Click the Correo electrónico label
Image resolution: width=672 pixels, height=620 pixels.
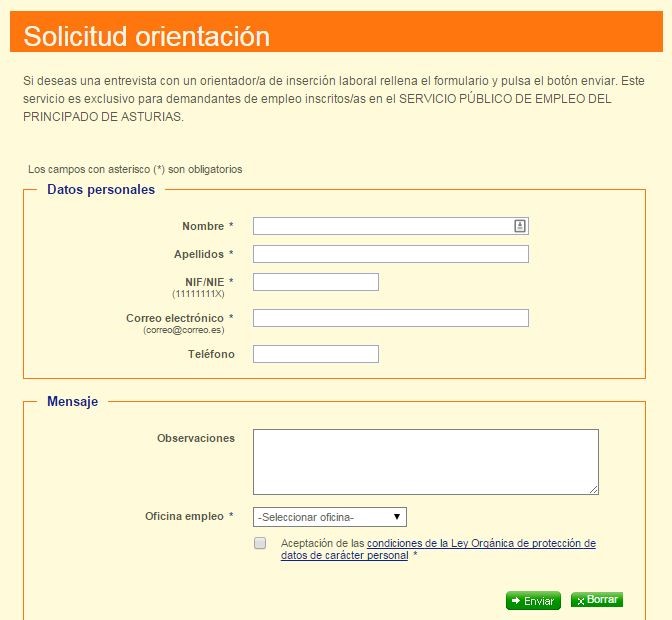[175, 318]
